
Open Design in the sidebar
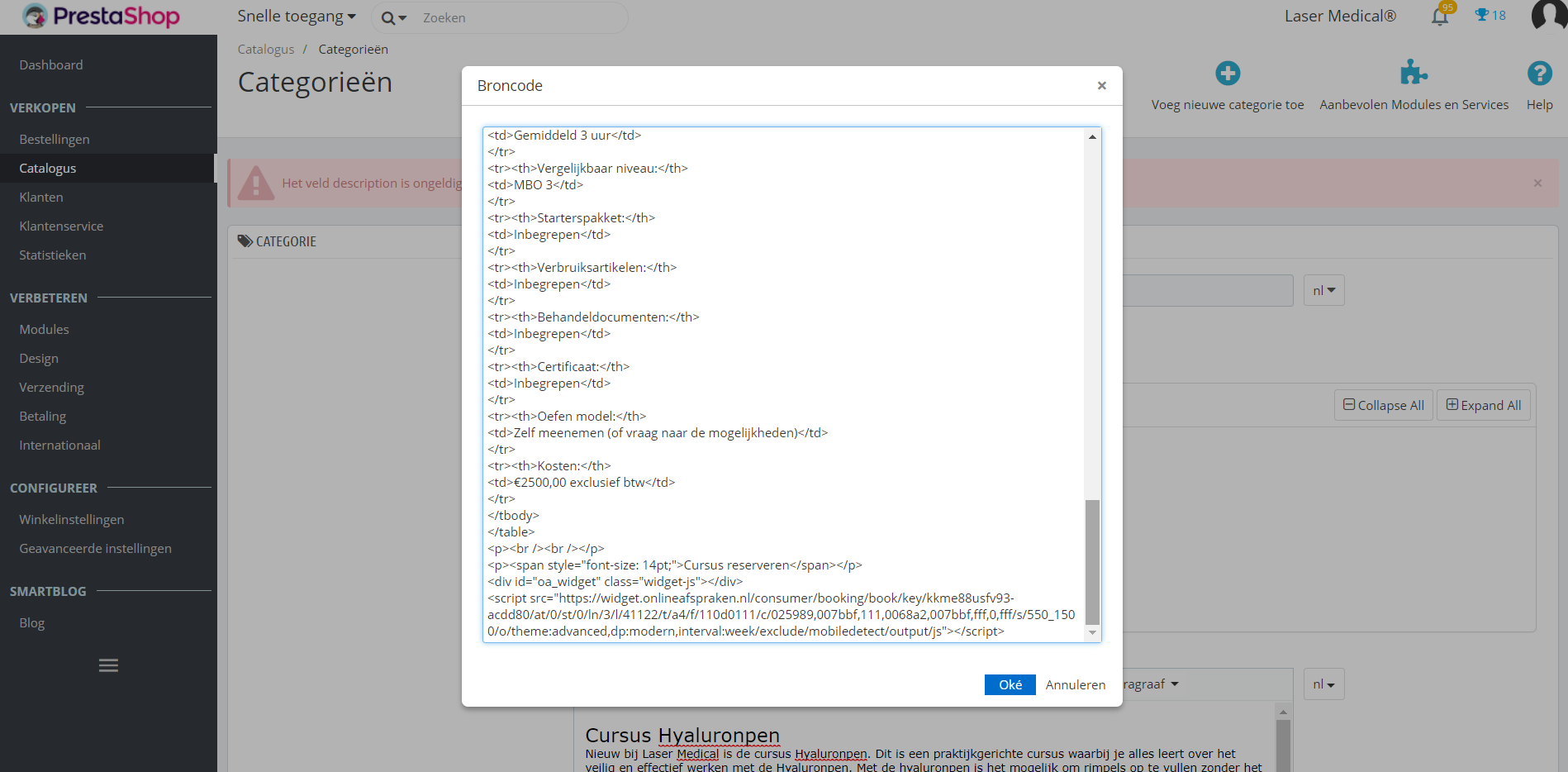39,358
